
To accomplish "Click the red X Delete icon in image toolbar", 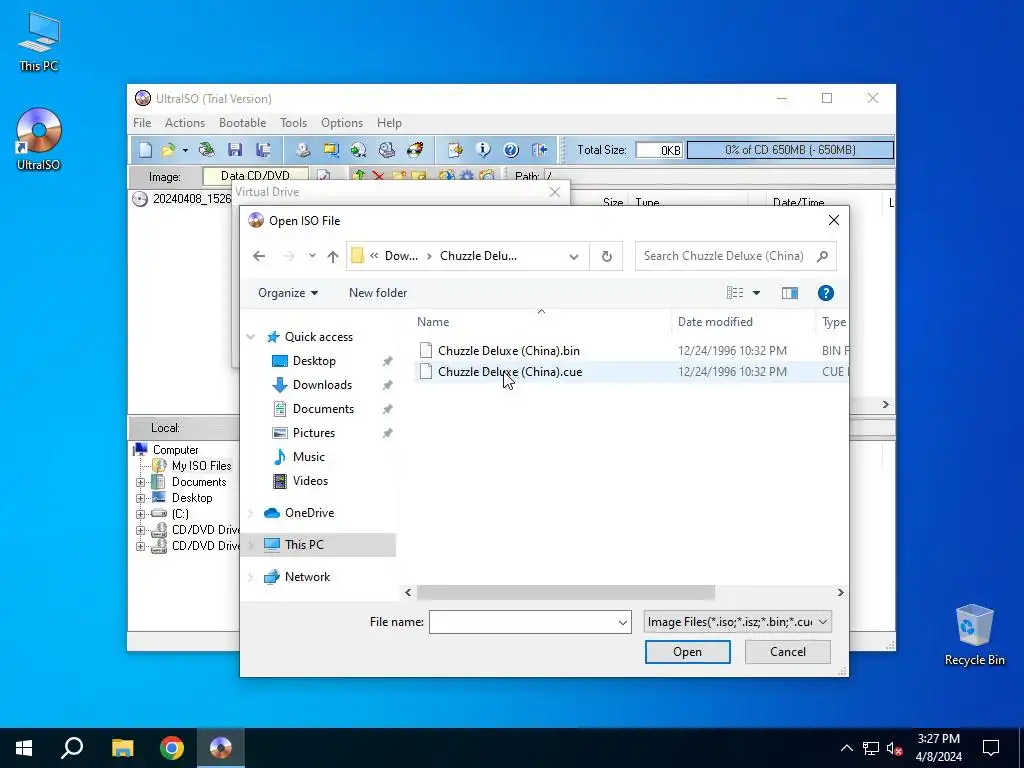I will coord(378,175).
